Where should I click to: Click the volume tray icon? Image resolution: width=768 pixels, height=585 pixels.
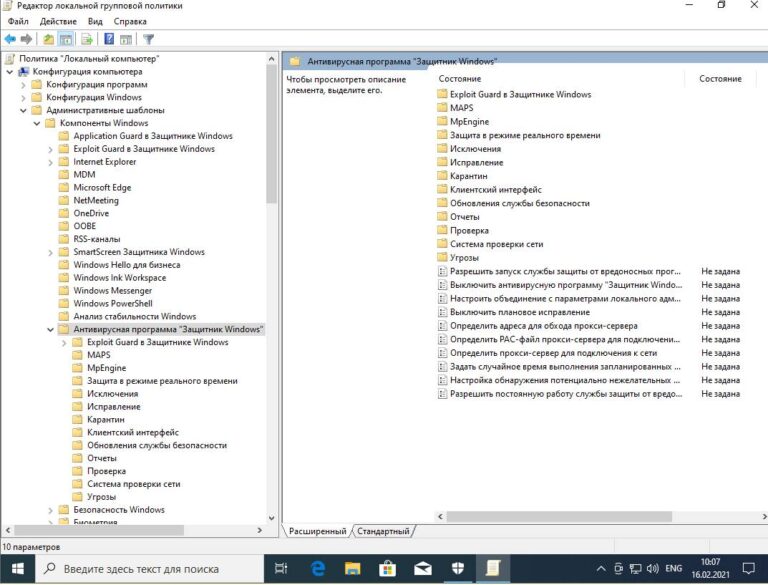click(652, 568)
